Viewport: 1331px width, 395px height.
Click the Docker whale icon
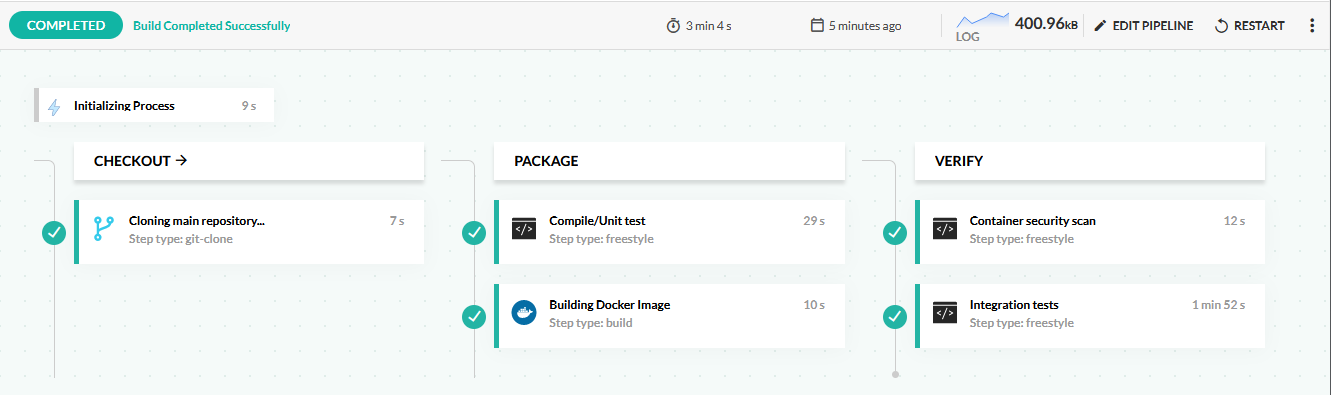[x=524, y=313]
